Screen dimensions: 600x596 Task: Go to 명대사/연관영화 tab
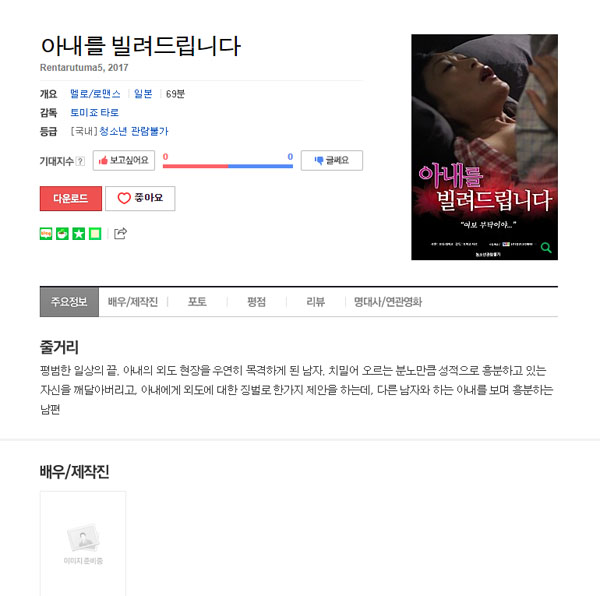388,302
